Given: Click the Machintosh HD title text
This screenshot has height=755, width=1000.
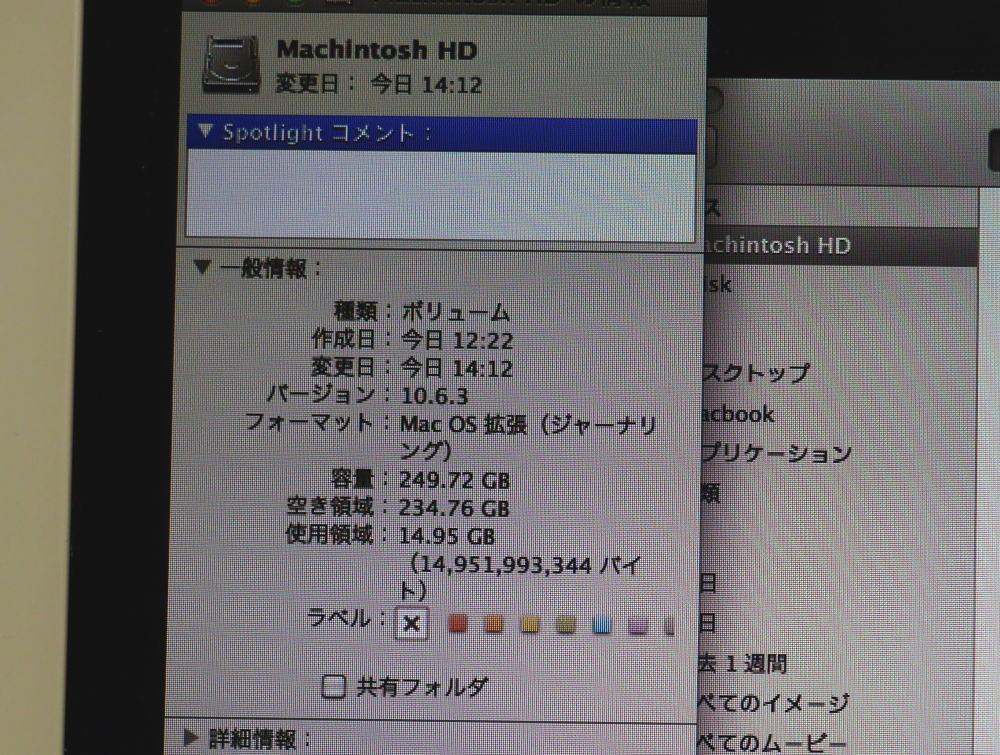Looking at the screenshot, I should pyautogui.click(x=376, y=50).
